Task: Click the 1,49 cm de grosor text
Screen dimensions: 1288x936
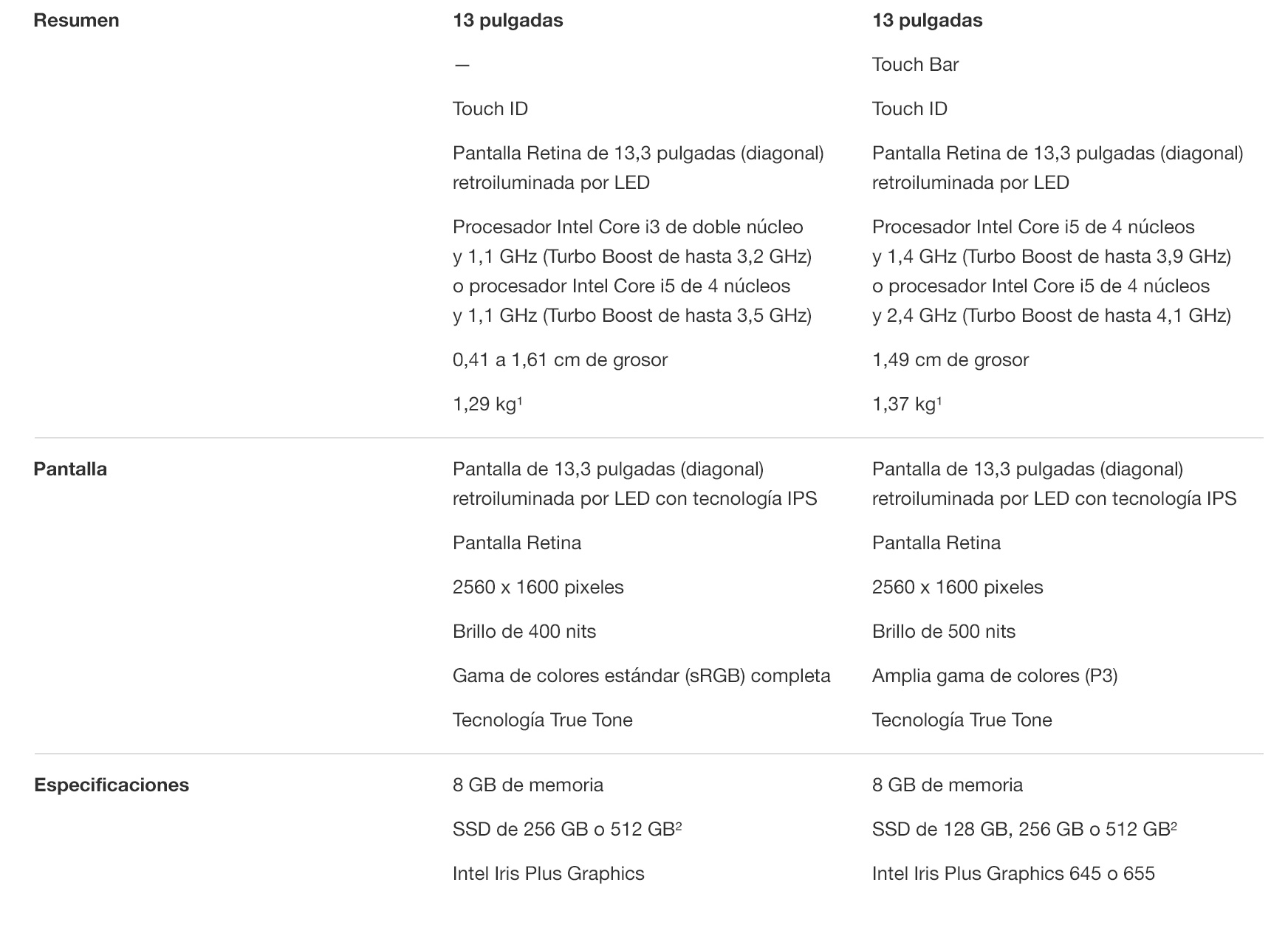Action: [x=950, y=359]
